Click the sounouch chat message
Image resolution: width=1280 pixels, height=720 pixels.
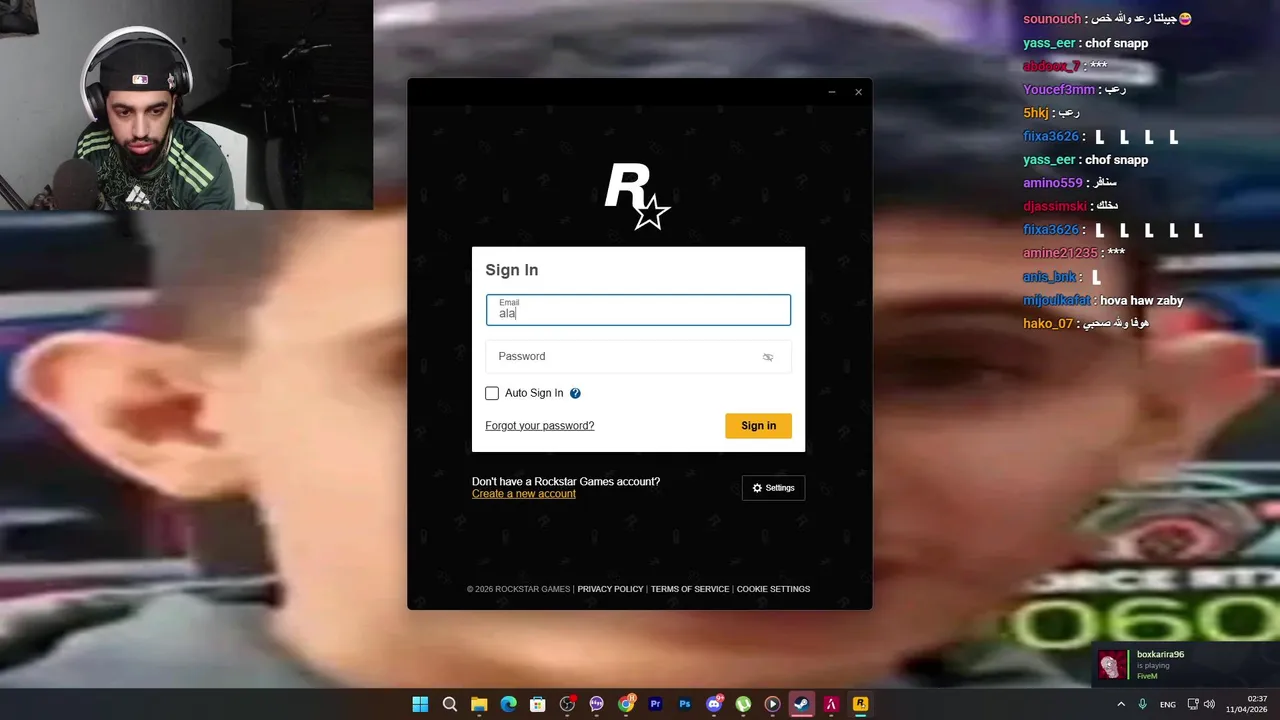(1107, 19)
